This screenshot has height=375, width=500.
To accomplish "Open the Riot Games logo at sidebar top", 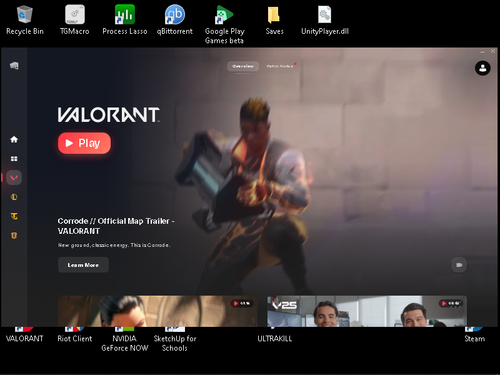I will click(x=14, y=66).
